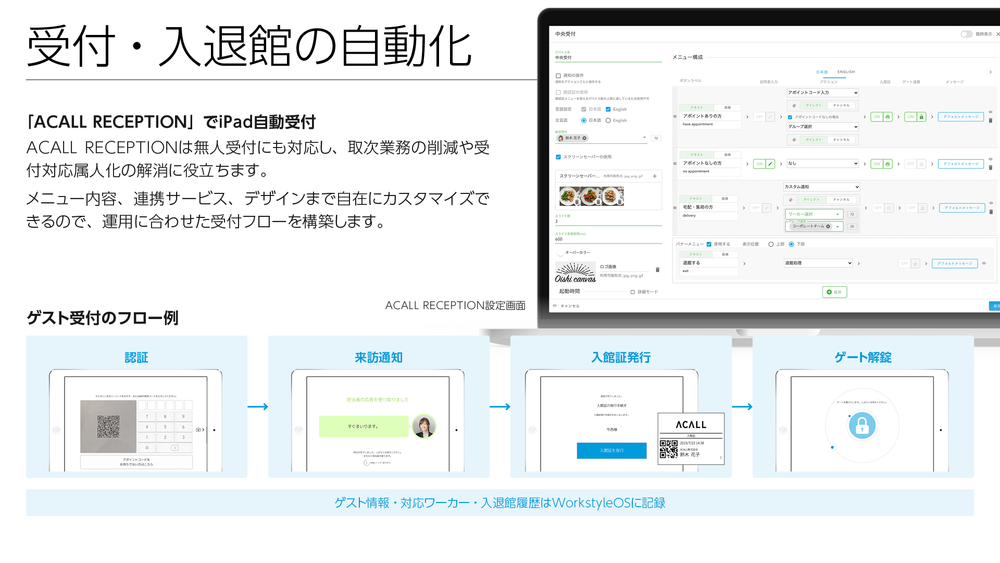The height and width of the screenshot is (563, 1000).
Task: Open the アポイントコード入力 action dropdown
Action: click(823, 93)
